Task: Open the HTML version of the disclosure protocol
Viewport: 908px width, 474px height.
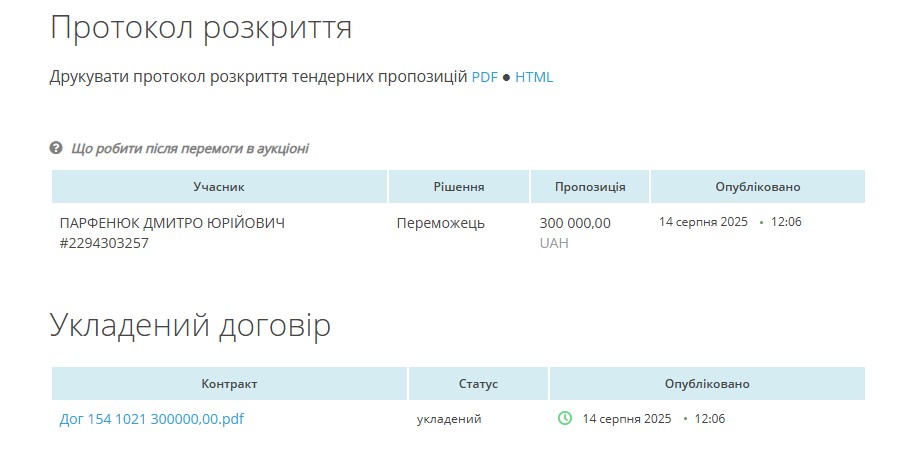Action: [534, 77]
